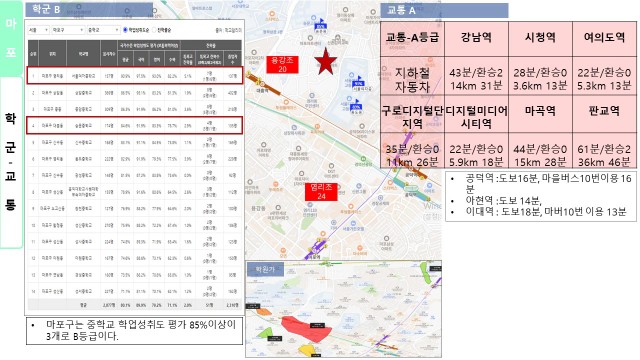The image size is (640, 360).
Task: Click the 이대역 도보18분 bullet line
Action: (x=546, y=212)
